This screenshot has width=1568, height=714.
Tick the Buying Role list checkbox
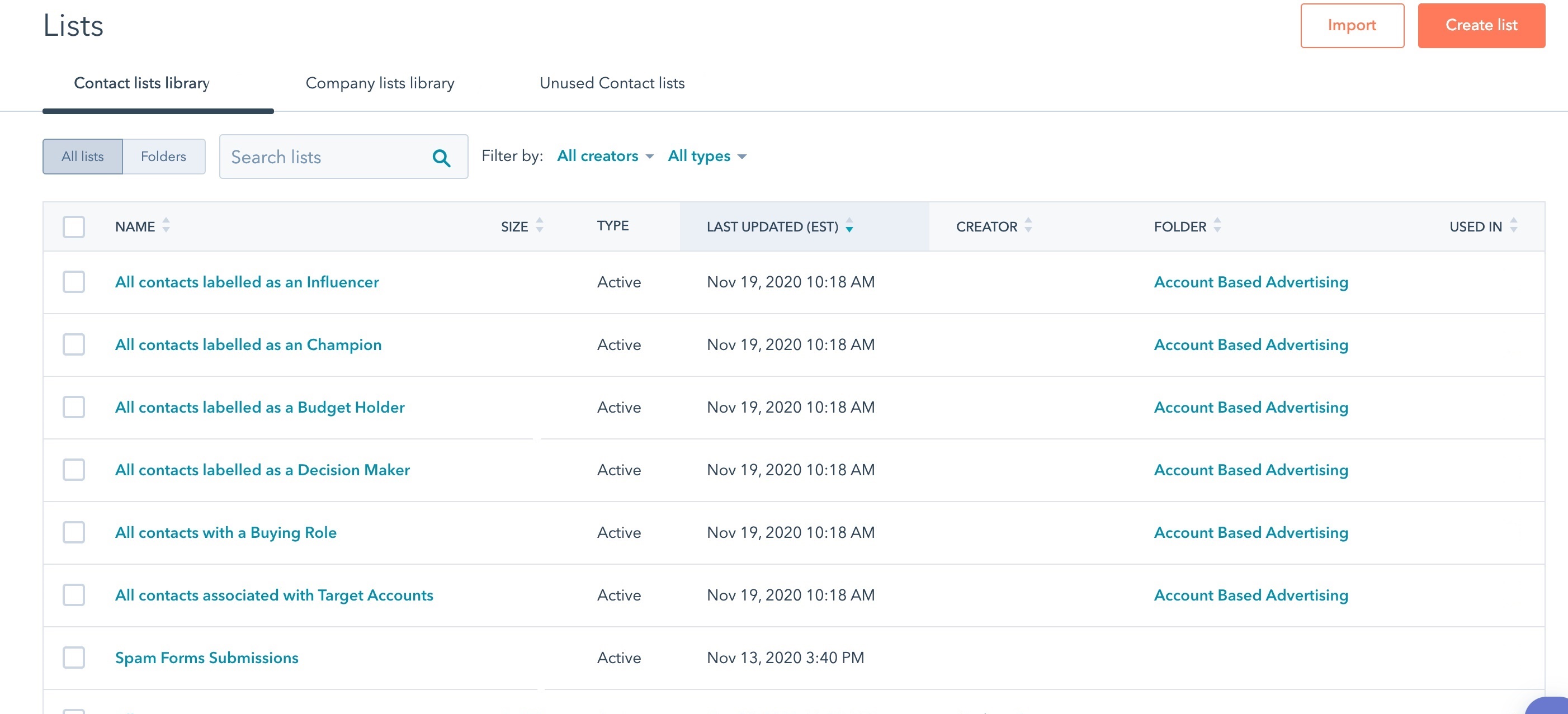74,532
